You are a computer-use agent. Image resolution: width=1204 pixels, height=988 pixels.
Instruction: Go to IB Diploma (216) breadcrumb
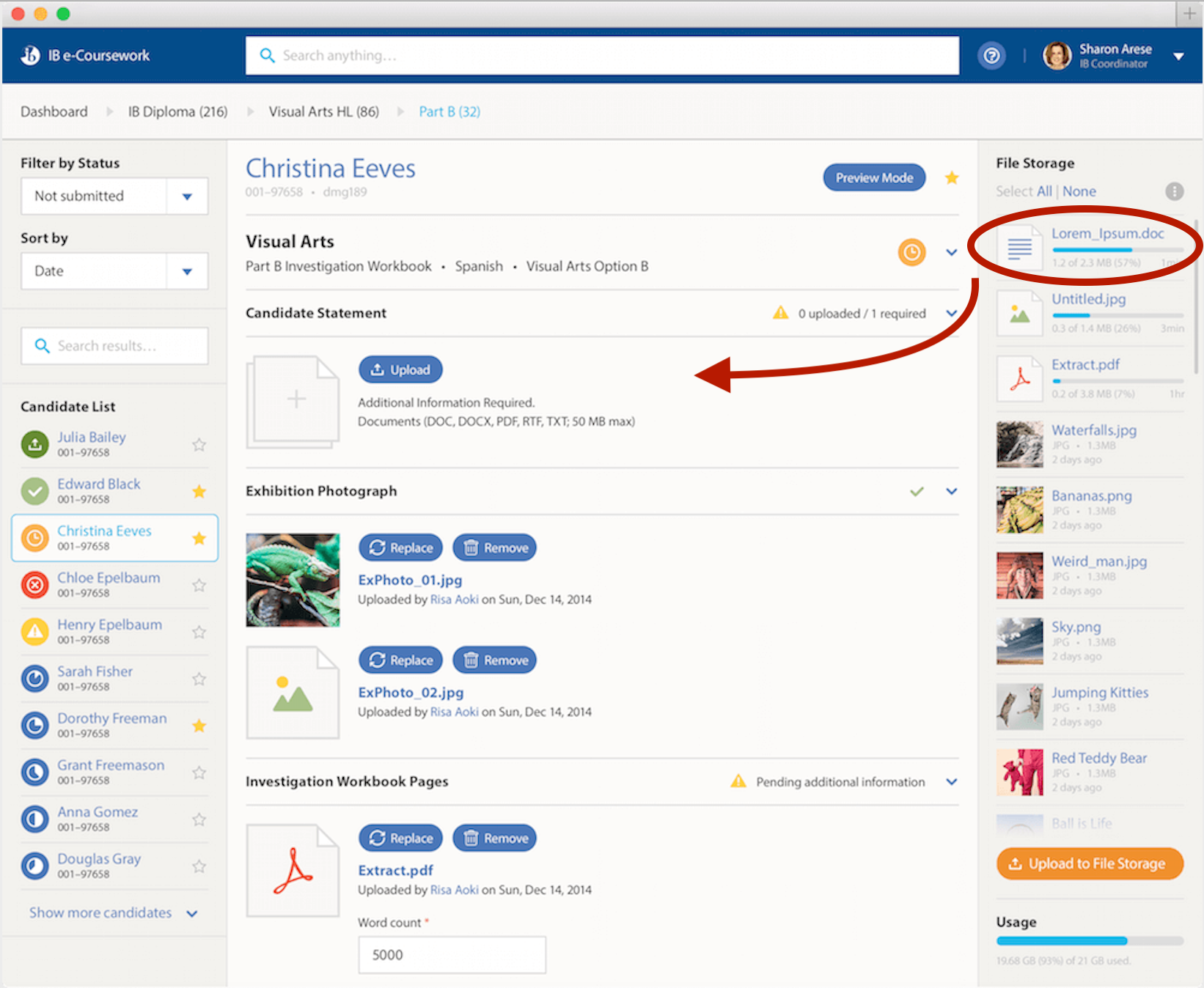coord(177,111)
